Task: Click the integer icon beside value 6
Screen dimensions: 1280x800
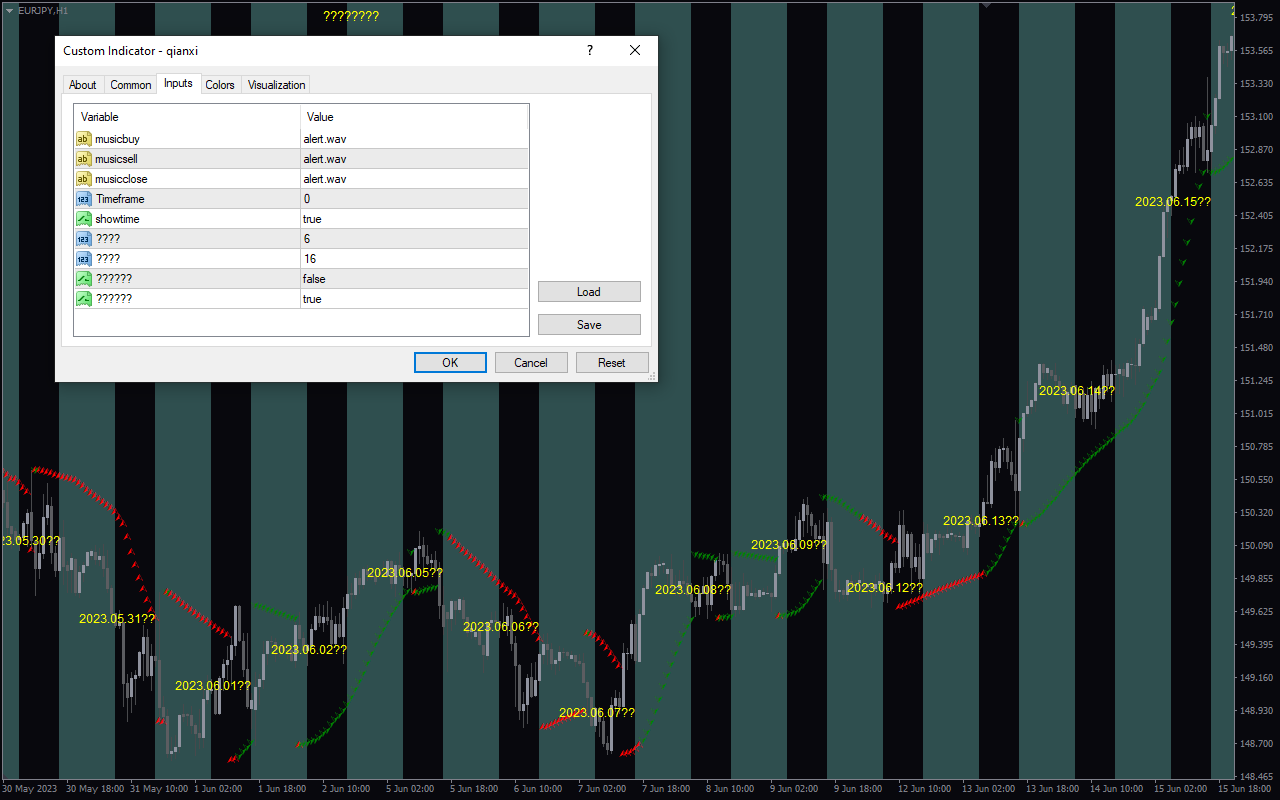Action: pos(84,239)
